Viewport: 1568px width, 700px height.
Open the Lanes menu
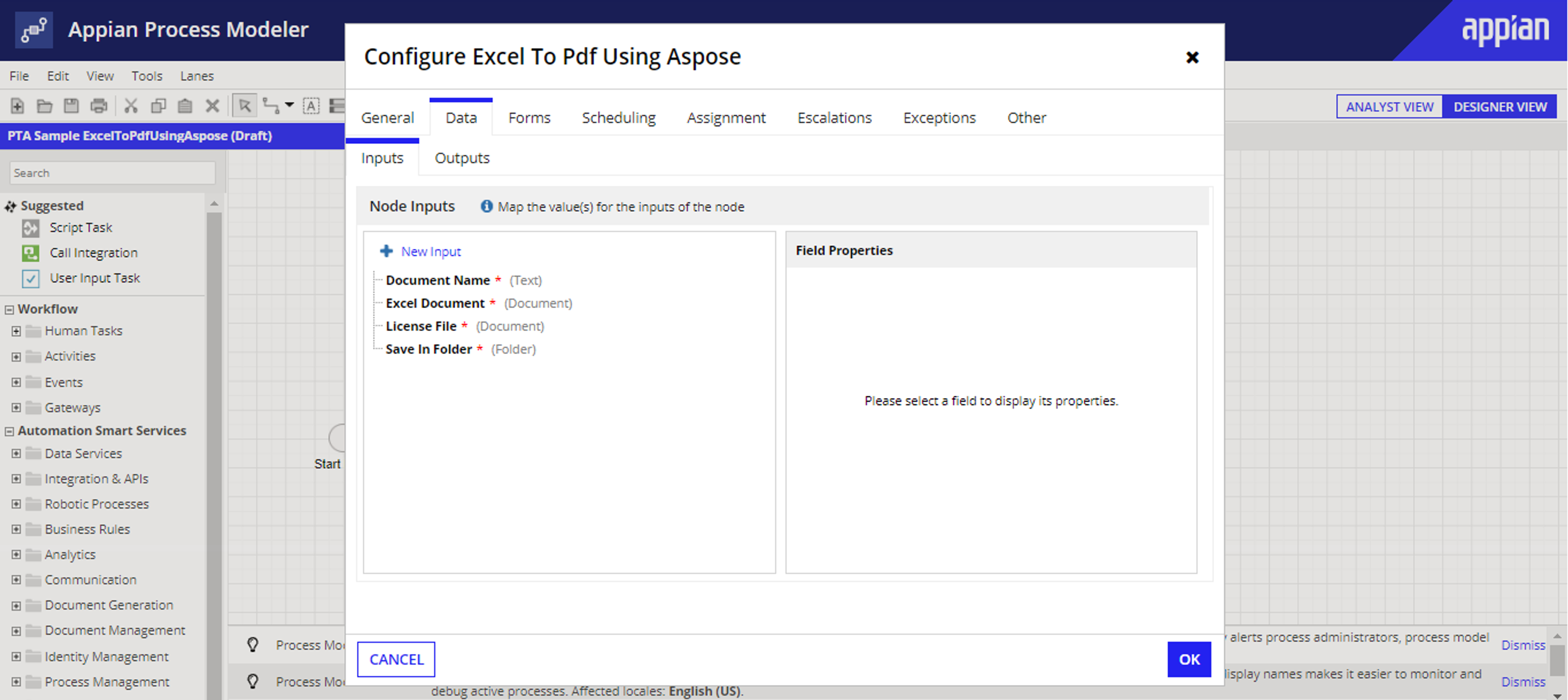[196, 76]
